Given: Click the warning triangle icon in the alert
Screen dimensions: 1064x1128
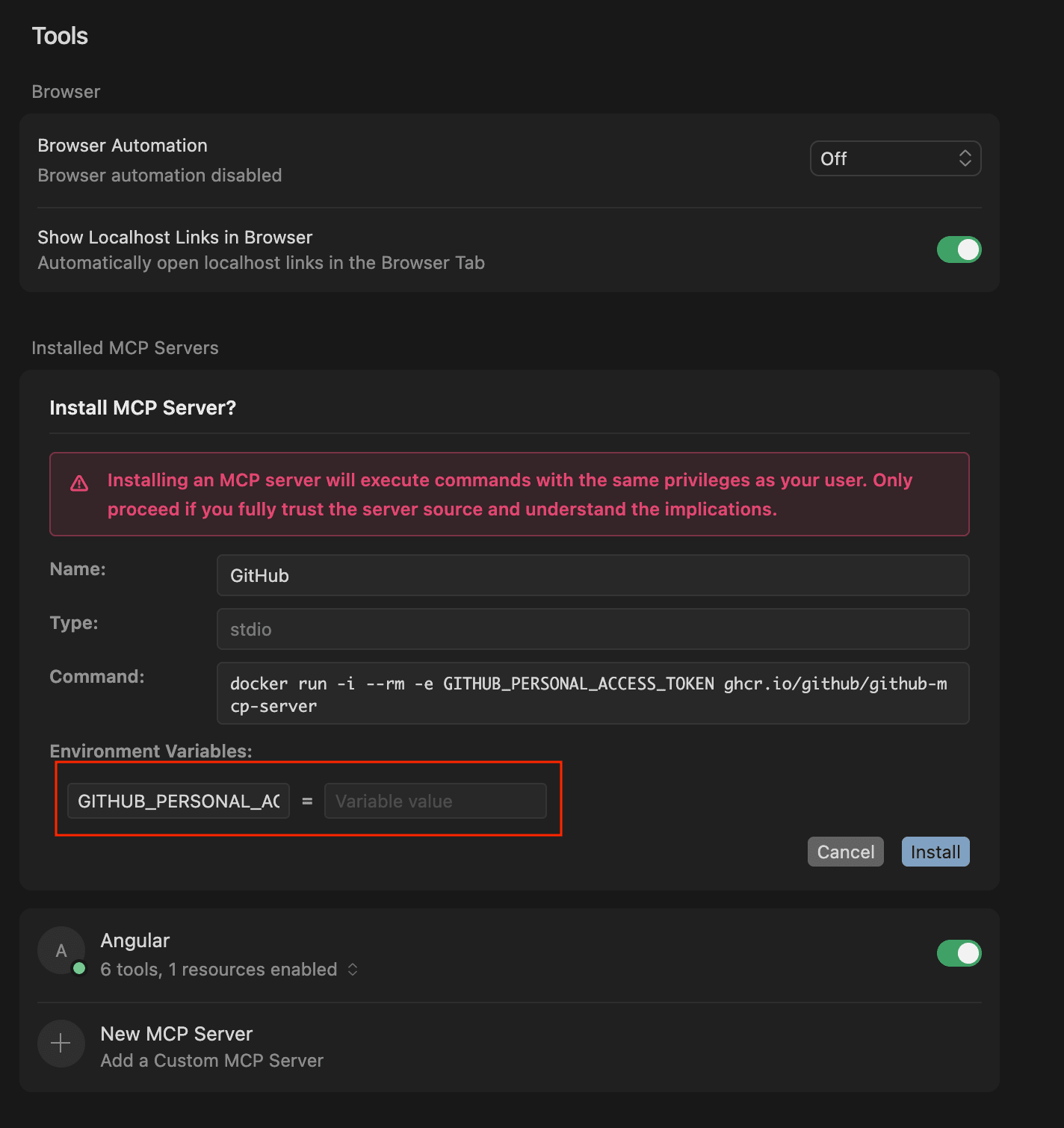Looking at the screenshot, I should [79, 483].
